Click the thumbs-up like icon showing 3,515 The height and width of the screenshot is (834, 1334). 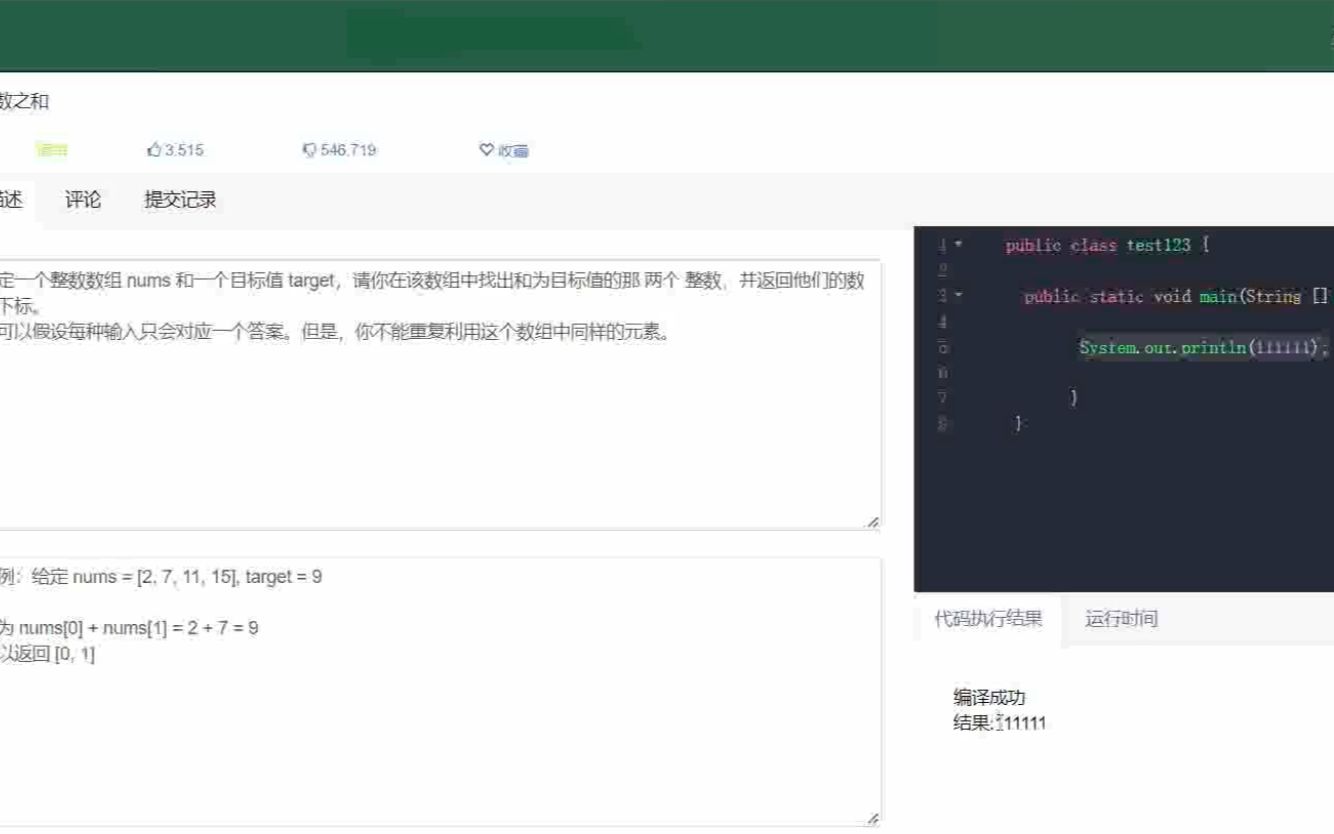pyautogui.click(x=156, y=148)
